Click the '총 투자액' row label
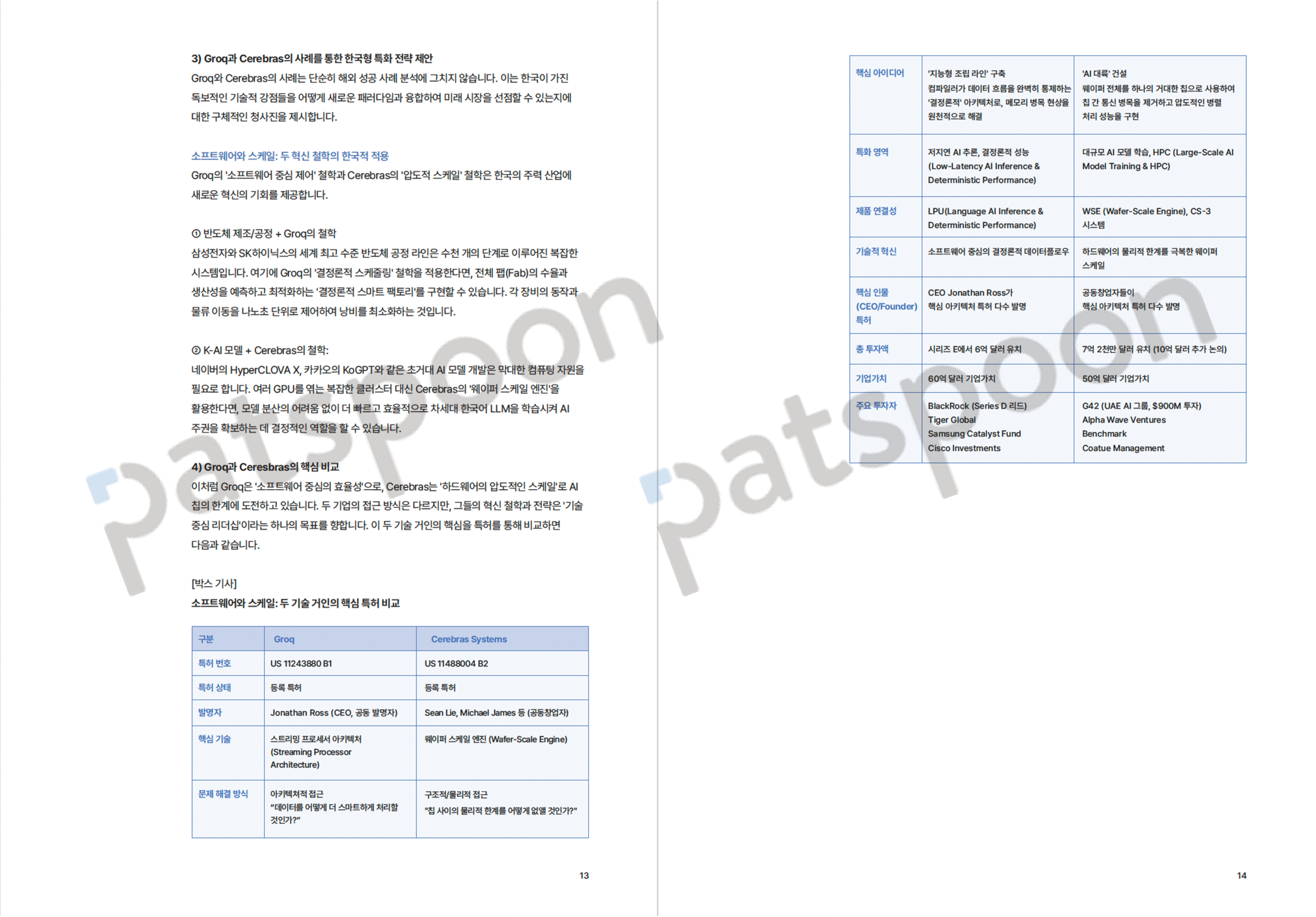The image size is (1316, 917). (872, 349)
